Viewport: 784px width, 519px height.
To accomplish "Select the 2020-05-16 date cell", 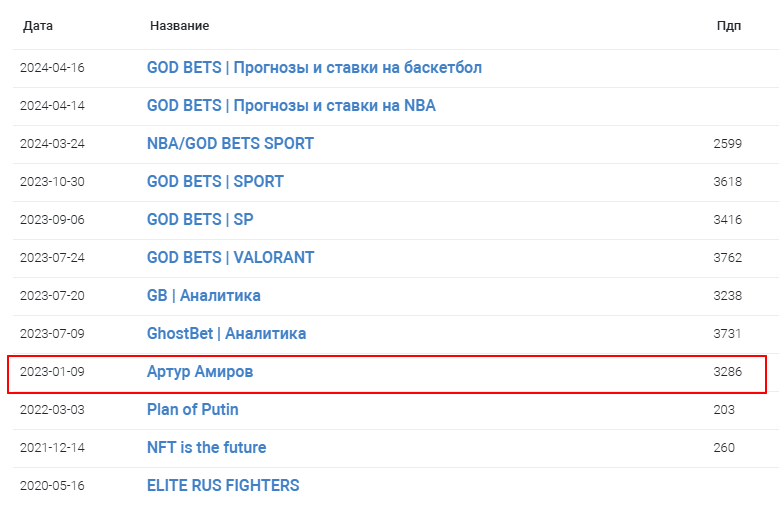I will click(52, 486).
